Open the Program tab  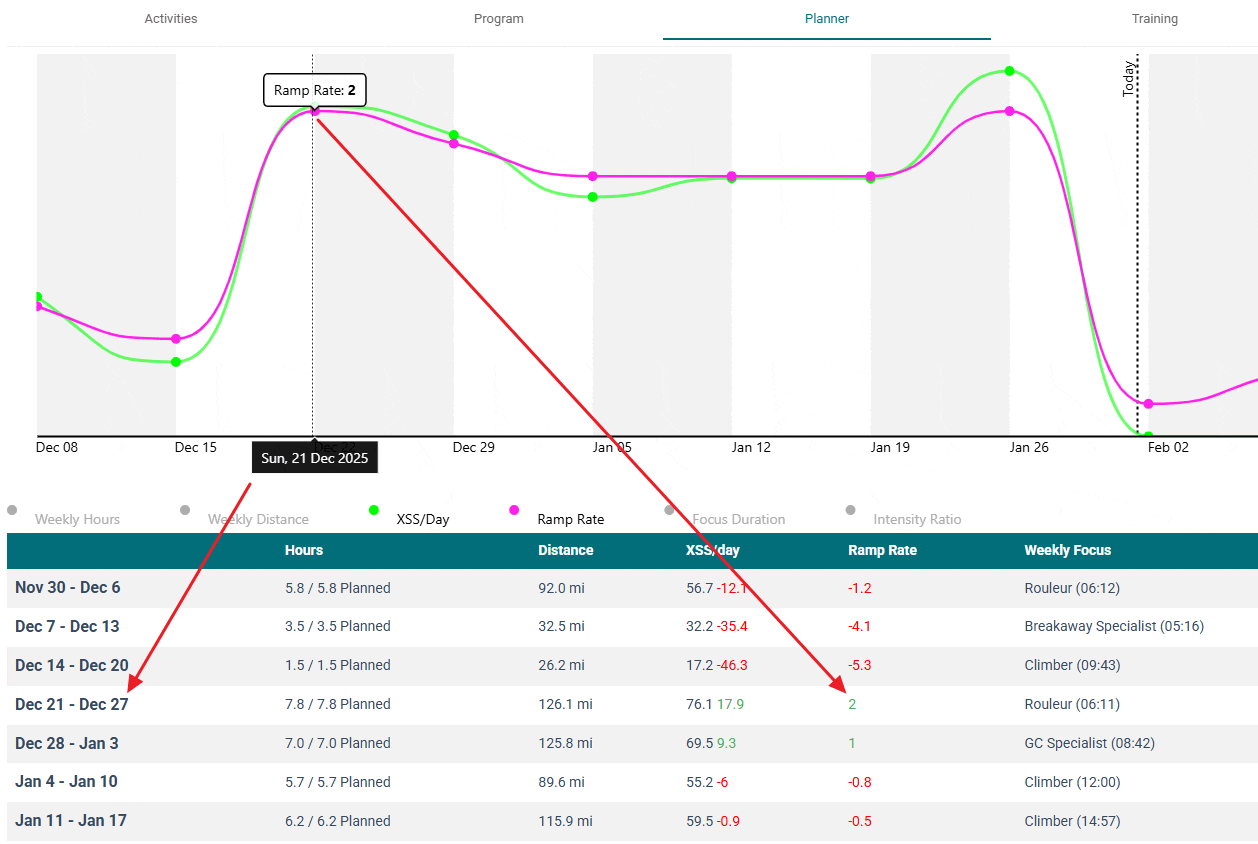pyautogui.click(x=498, y=19)
